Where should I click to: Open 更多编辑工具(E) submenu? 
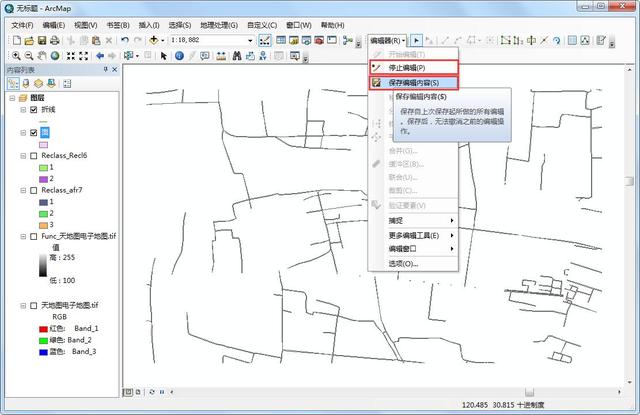[x=413, y=235]
